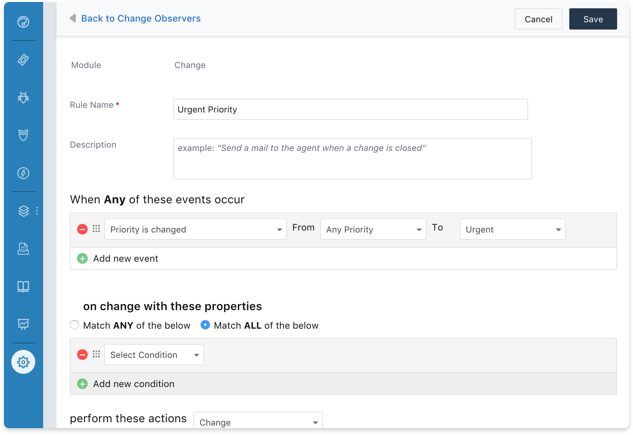Select Match ALL of the below
The image size is (633, 435).
point(206,325)
